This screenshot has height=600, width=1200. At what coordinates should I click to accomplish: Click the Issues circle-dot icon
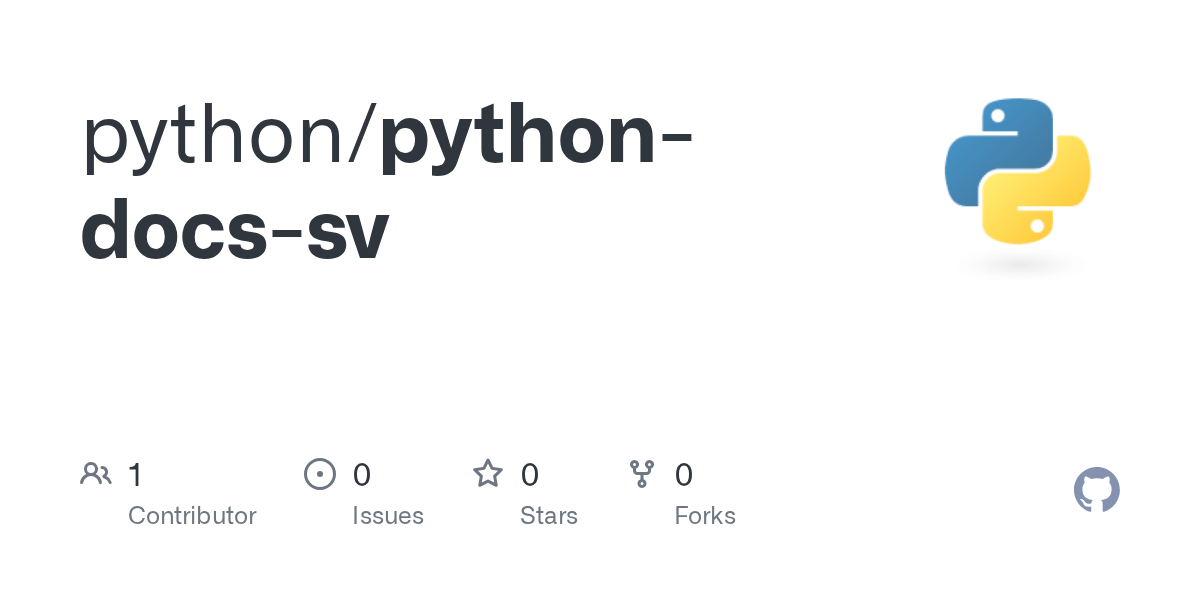pyautogui.click(x=320, y=474)
